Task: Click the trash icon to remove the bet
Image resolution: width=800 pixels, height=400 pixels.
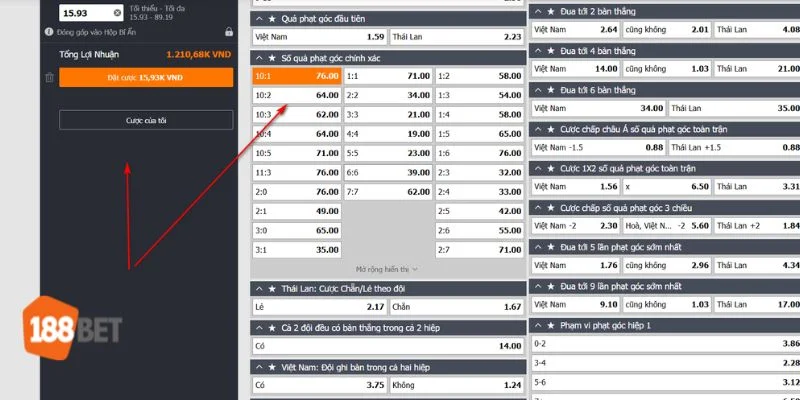Action: coord(50,77)
